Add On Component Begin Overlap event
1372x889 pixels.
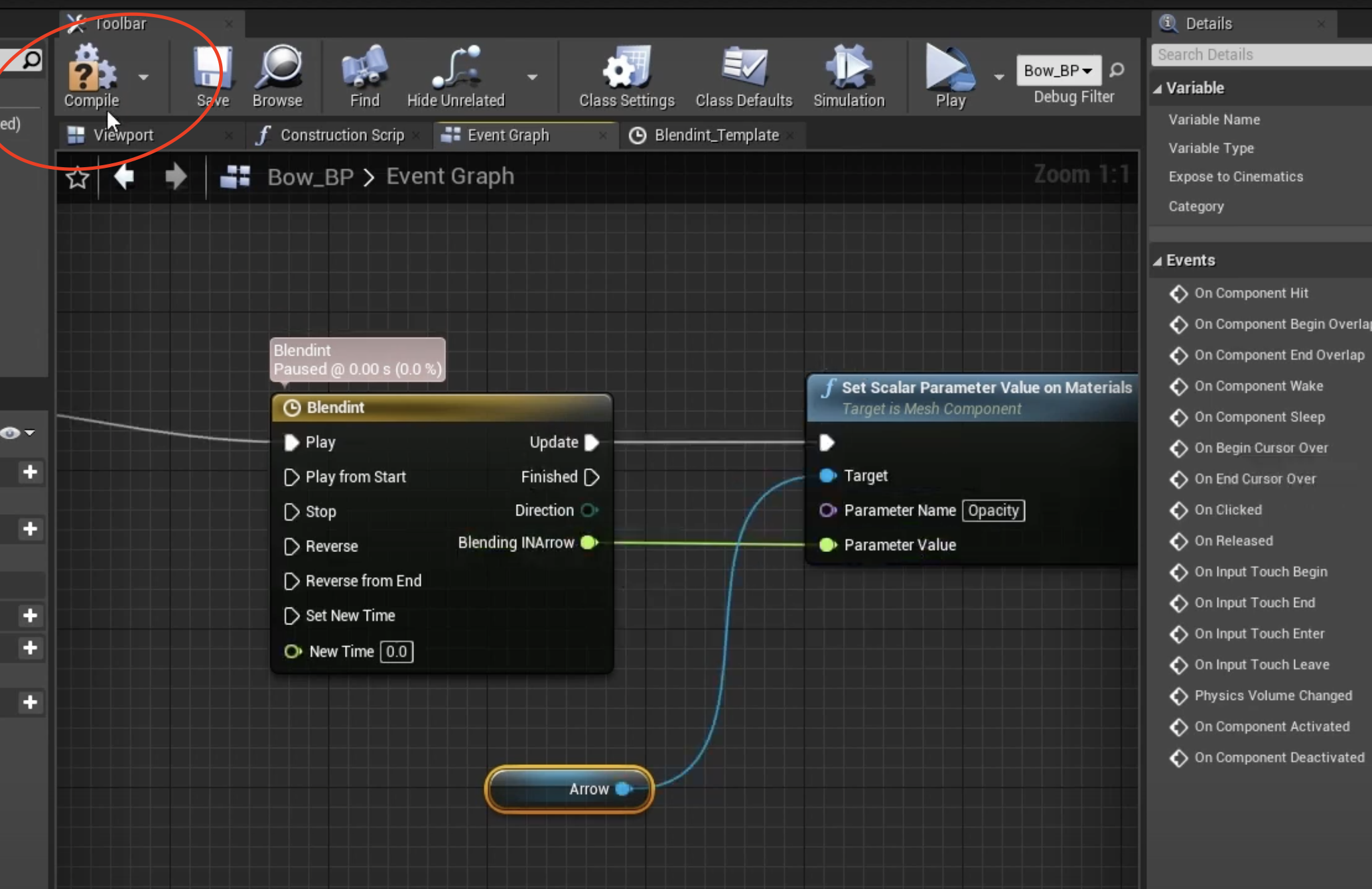1269,324
